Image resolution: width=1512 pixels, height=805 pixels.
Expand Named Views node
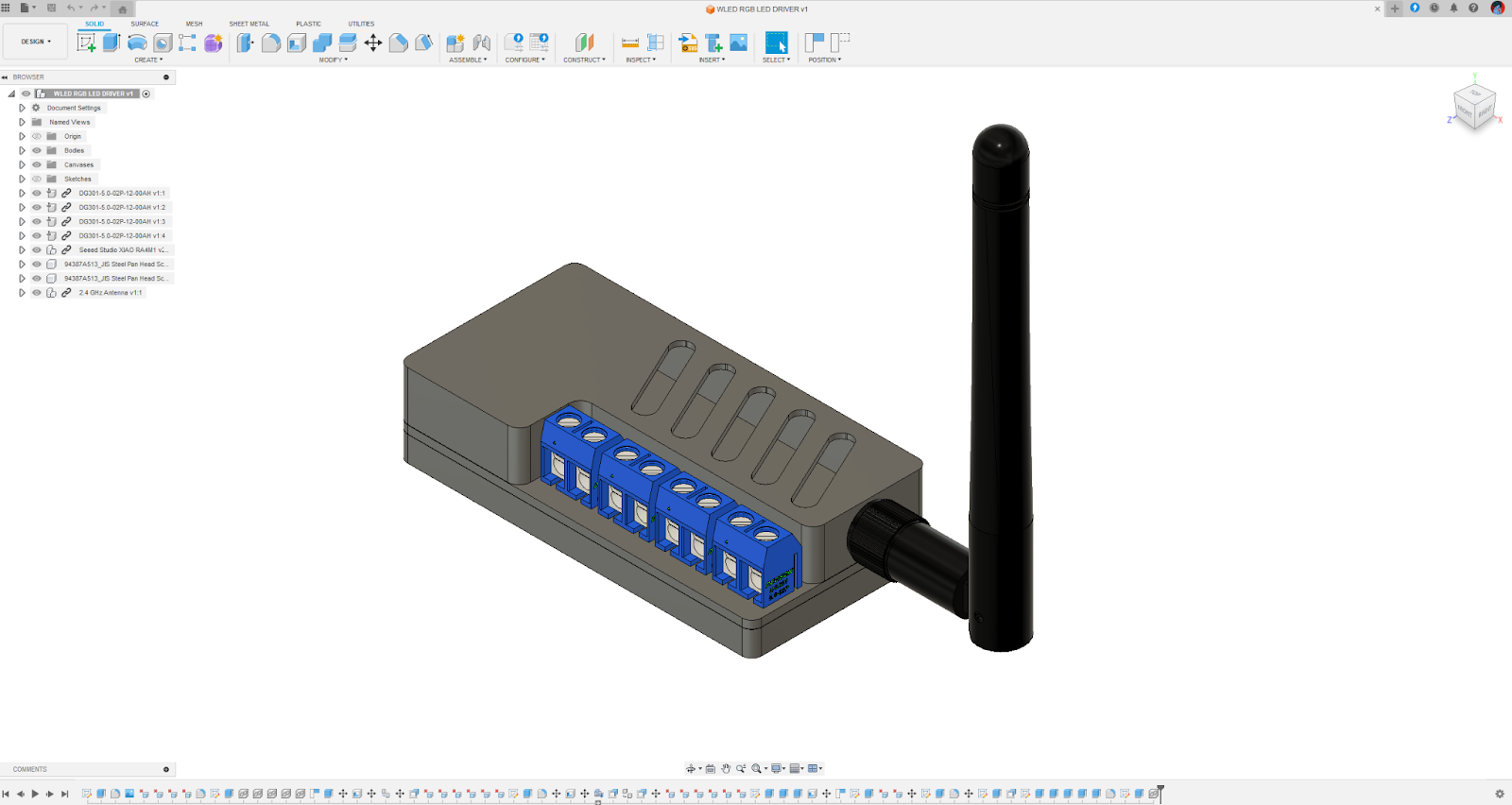pyautogui.click(x=22, y=122)
